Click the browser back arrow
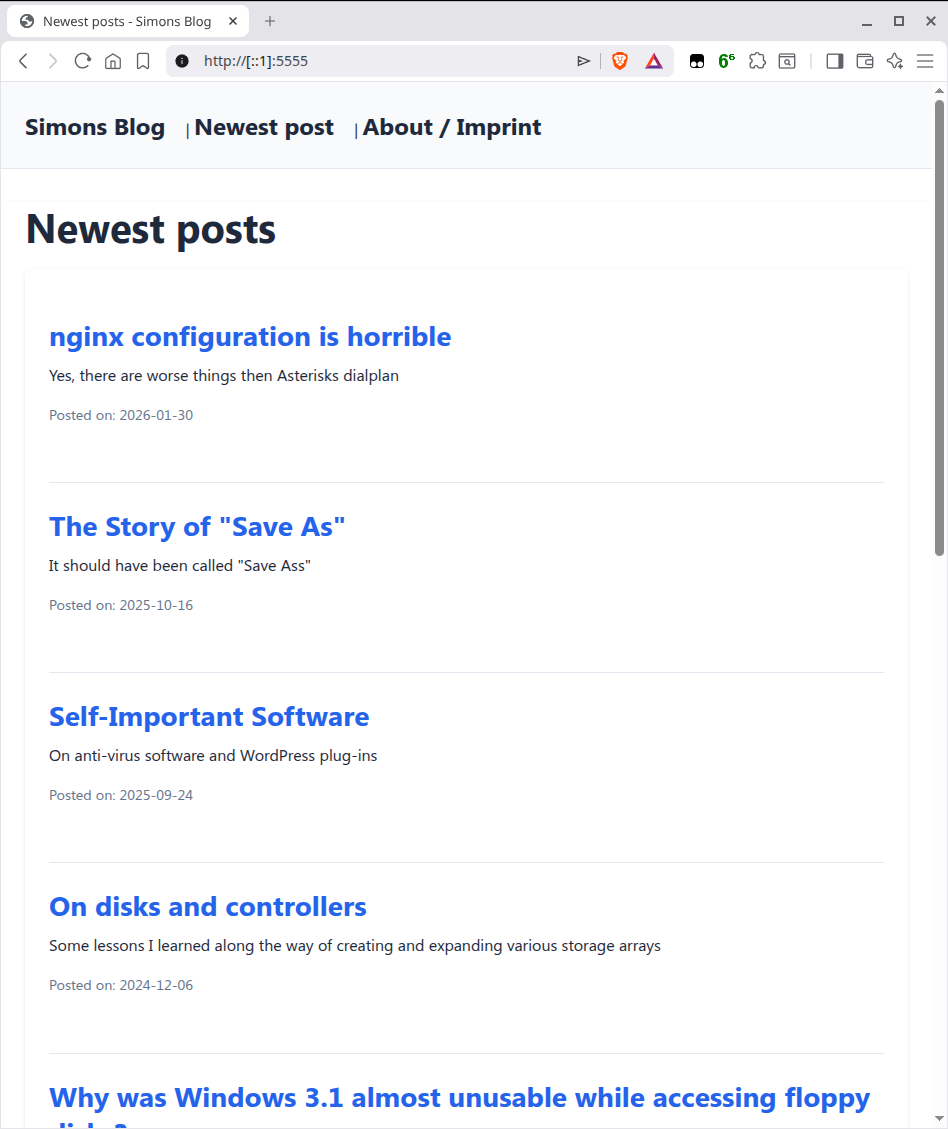Screen dimensions: 948x1129 click(x=24, y=61)
